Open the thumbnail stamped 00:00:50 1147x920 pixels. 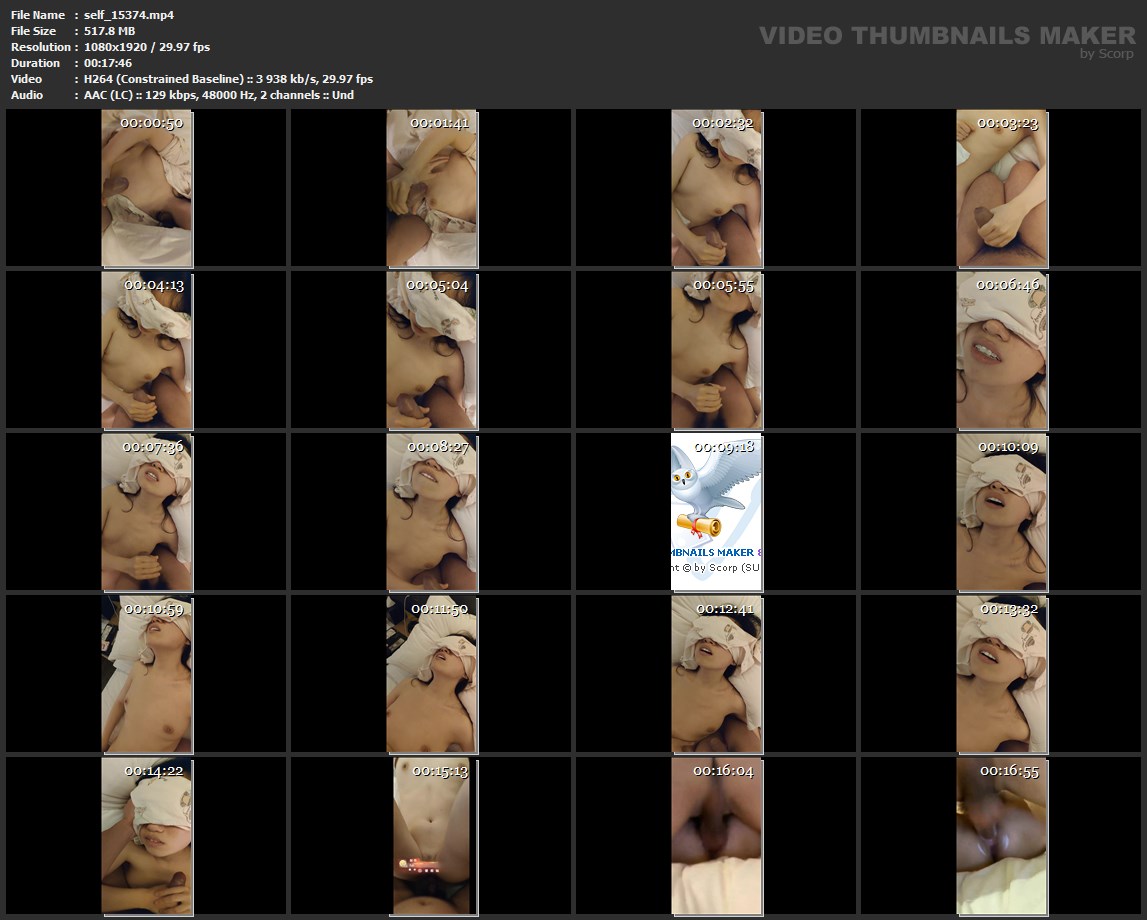[x=147, y=188]
